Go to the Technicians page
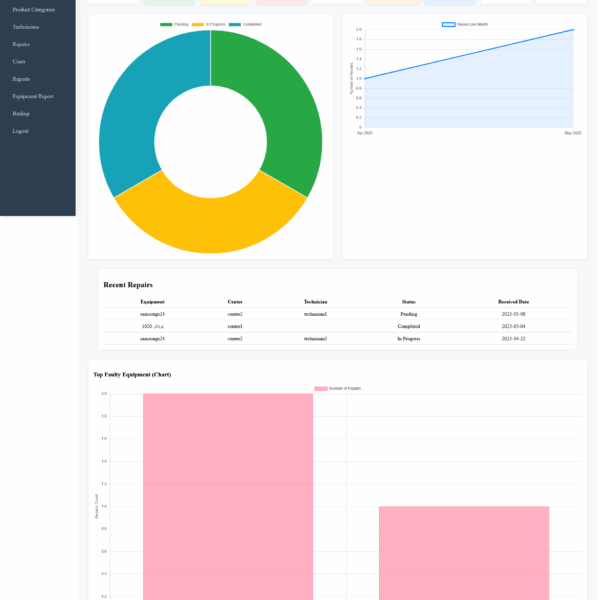Screen dimensions: 600x600 26,27
